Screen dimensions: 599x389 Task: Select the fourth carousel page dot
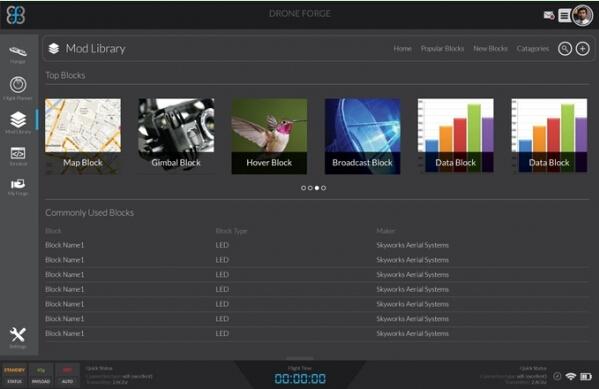click(x=324, y=188)
